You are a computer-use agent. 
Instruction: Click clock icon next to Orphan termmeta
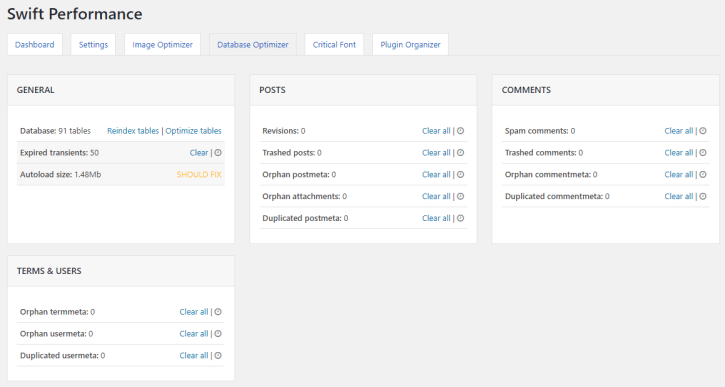(x=218, y=312)
